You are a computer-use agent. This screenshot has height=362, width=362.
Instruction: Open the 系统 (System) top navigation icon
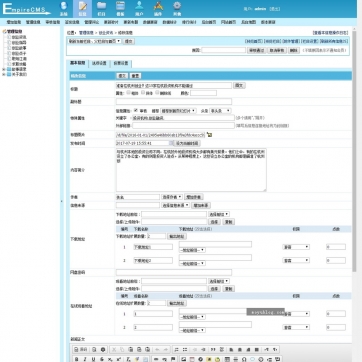pyautogui.click(x=63, y=8)
